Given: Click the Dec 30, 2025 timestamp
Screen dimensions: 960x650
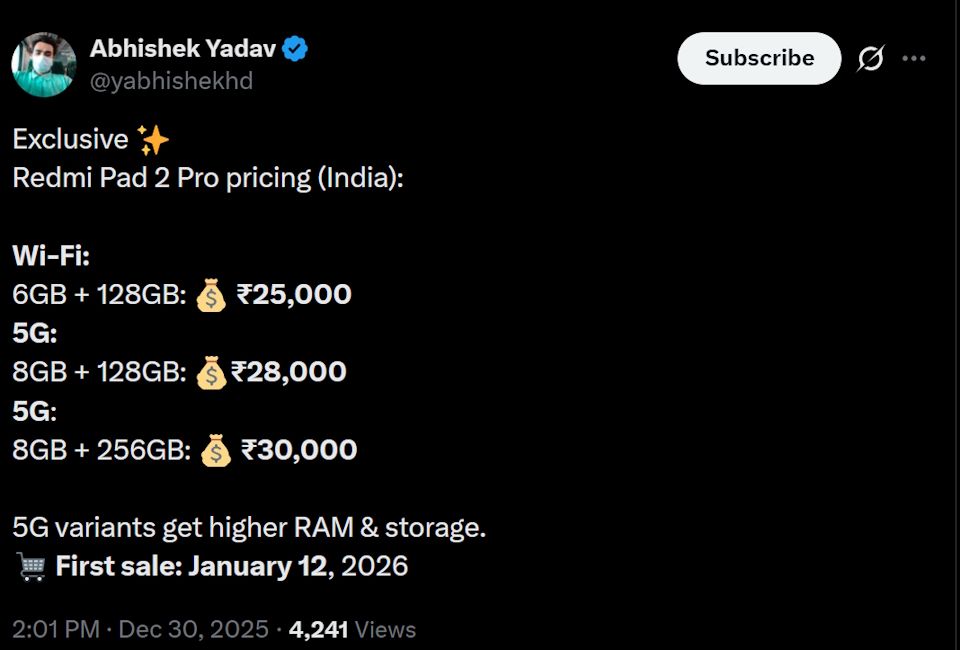Looking at the screenshot, I should pyautogui.click(x=190, y=629).
